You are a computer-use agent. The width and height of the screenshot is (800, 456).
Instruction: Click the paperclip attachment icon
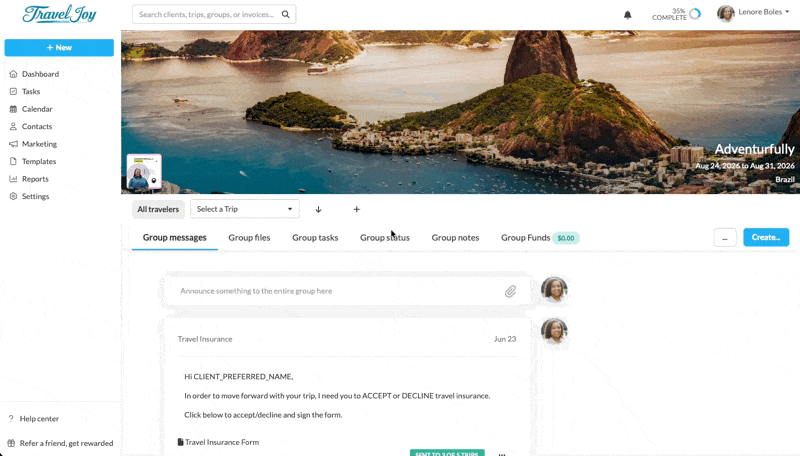pos(510,291)
